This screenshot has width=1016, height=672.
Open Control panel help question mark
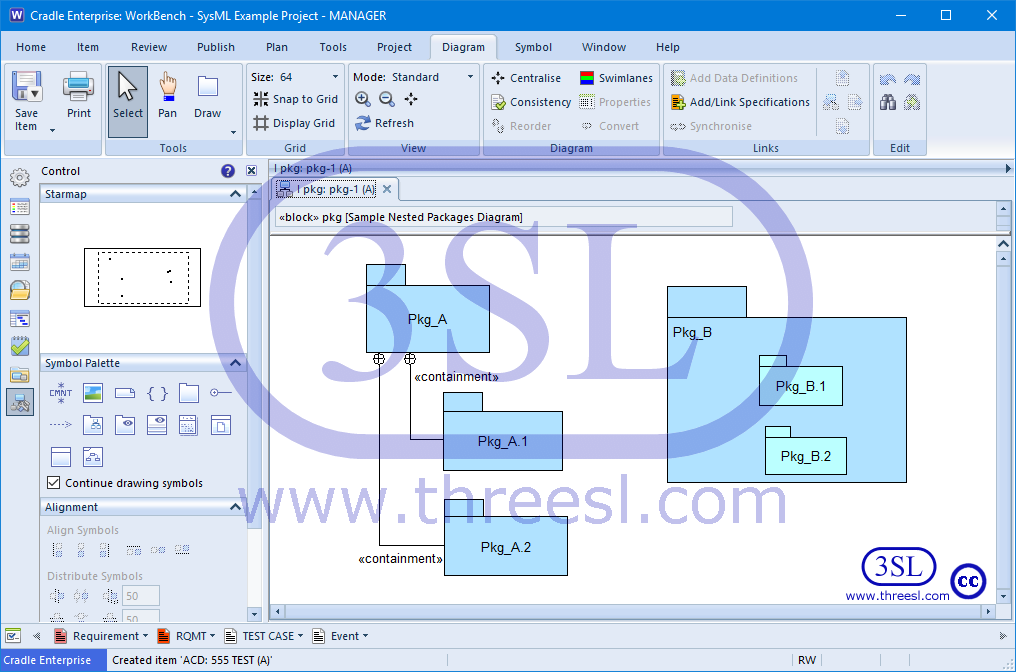click(x=227, y=171)
